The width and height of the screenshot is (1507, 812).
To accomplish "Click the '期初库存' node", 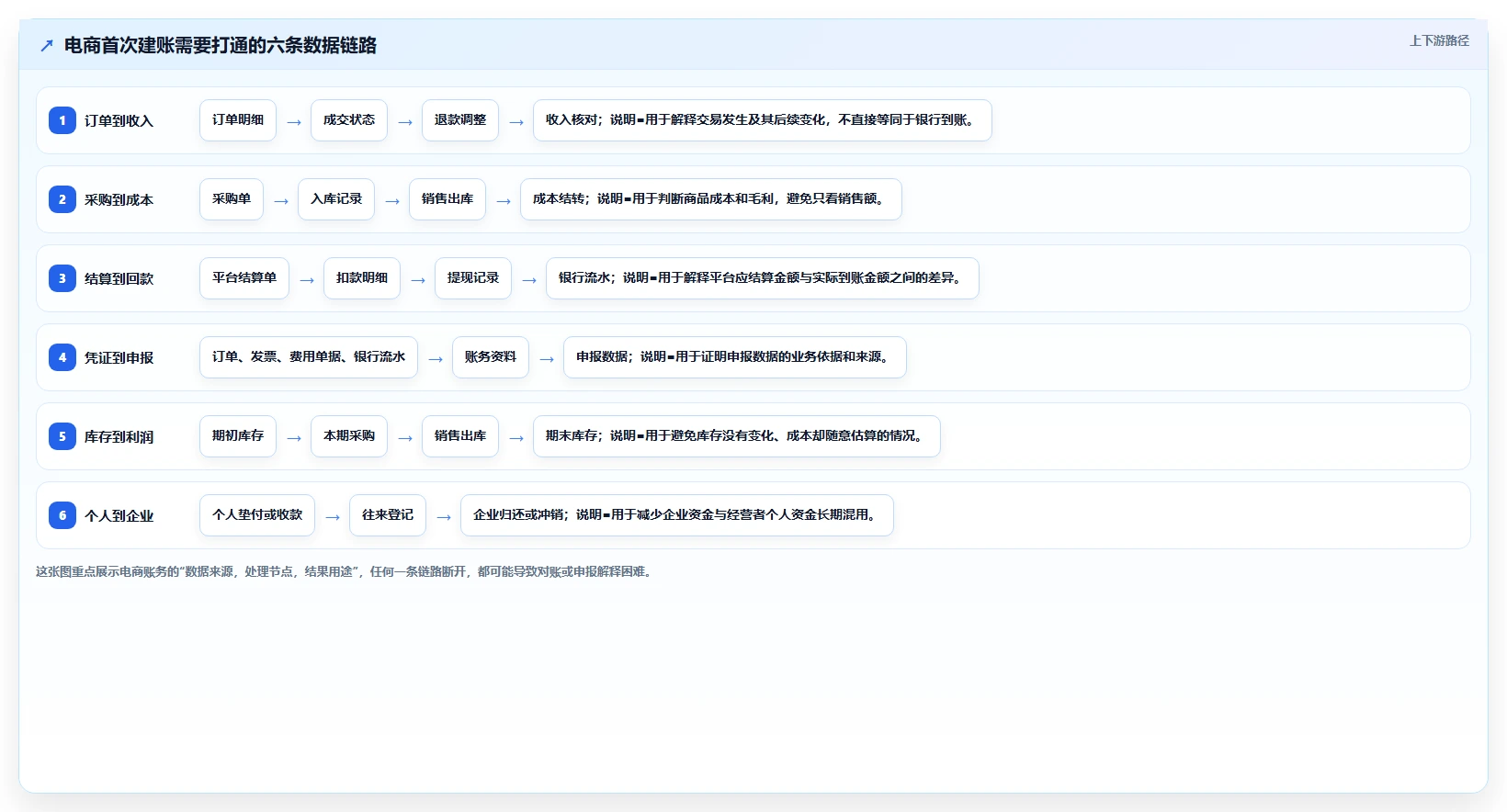I will (238, 436).
